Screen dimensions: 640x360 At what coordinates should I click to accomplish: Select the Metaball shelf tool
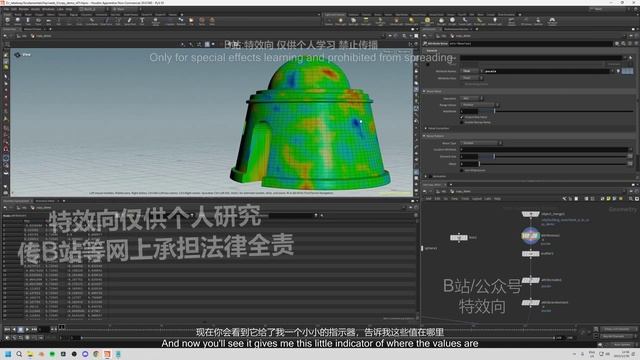(181, 21)
